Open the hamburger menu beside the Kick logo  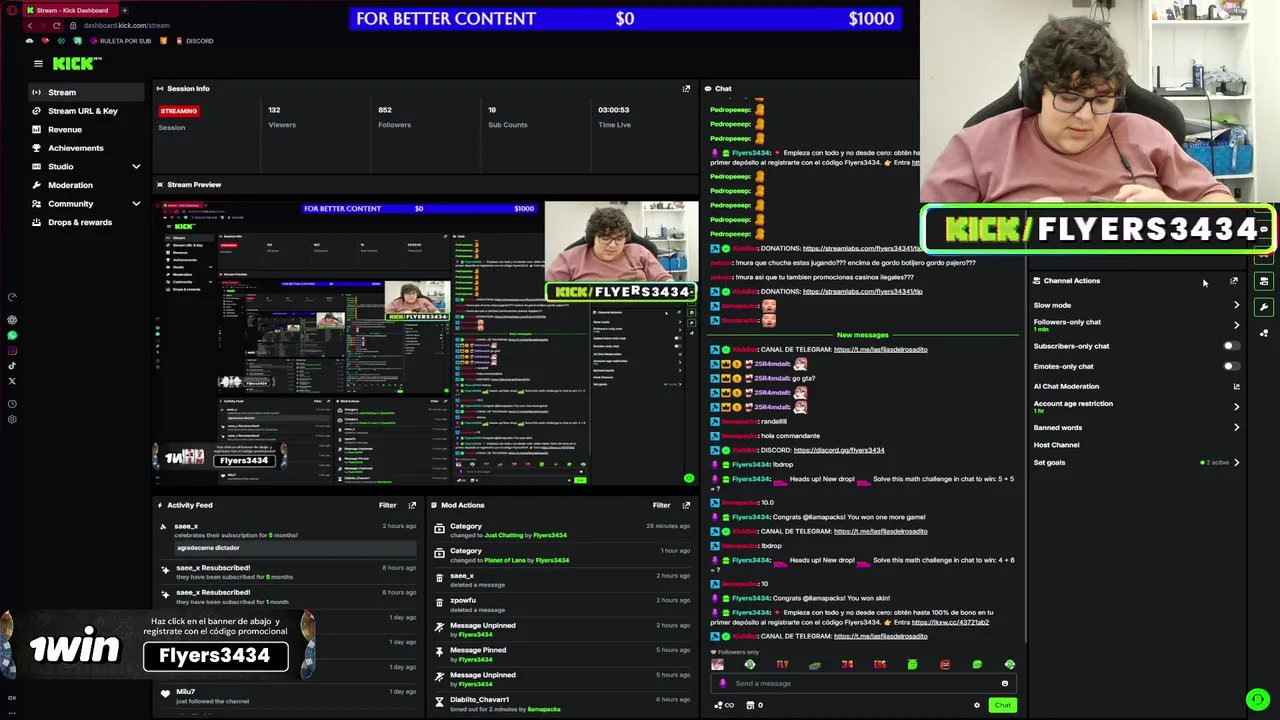pos(38,63)
